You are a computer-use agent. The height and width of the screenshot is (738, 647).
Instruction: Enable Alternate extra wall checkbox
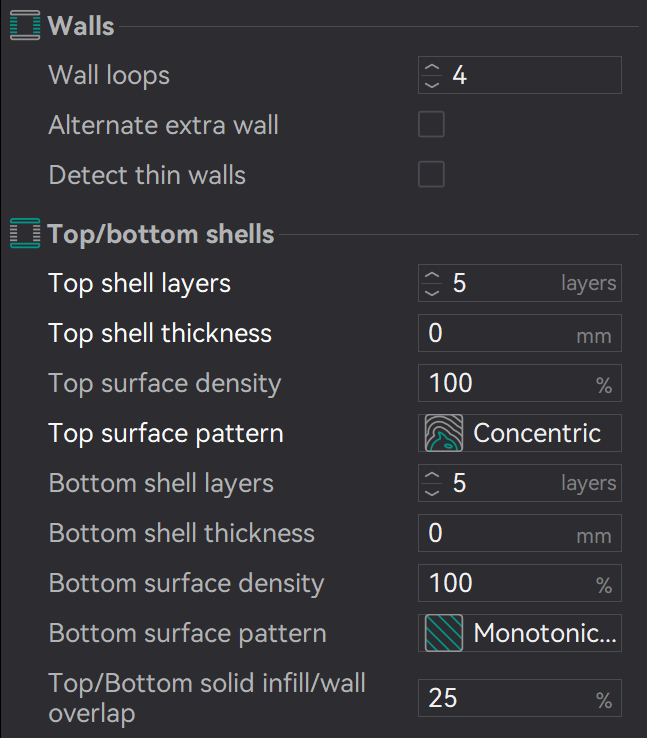pyautogui.click(x=431, y=125)
